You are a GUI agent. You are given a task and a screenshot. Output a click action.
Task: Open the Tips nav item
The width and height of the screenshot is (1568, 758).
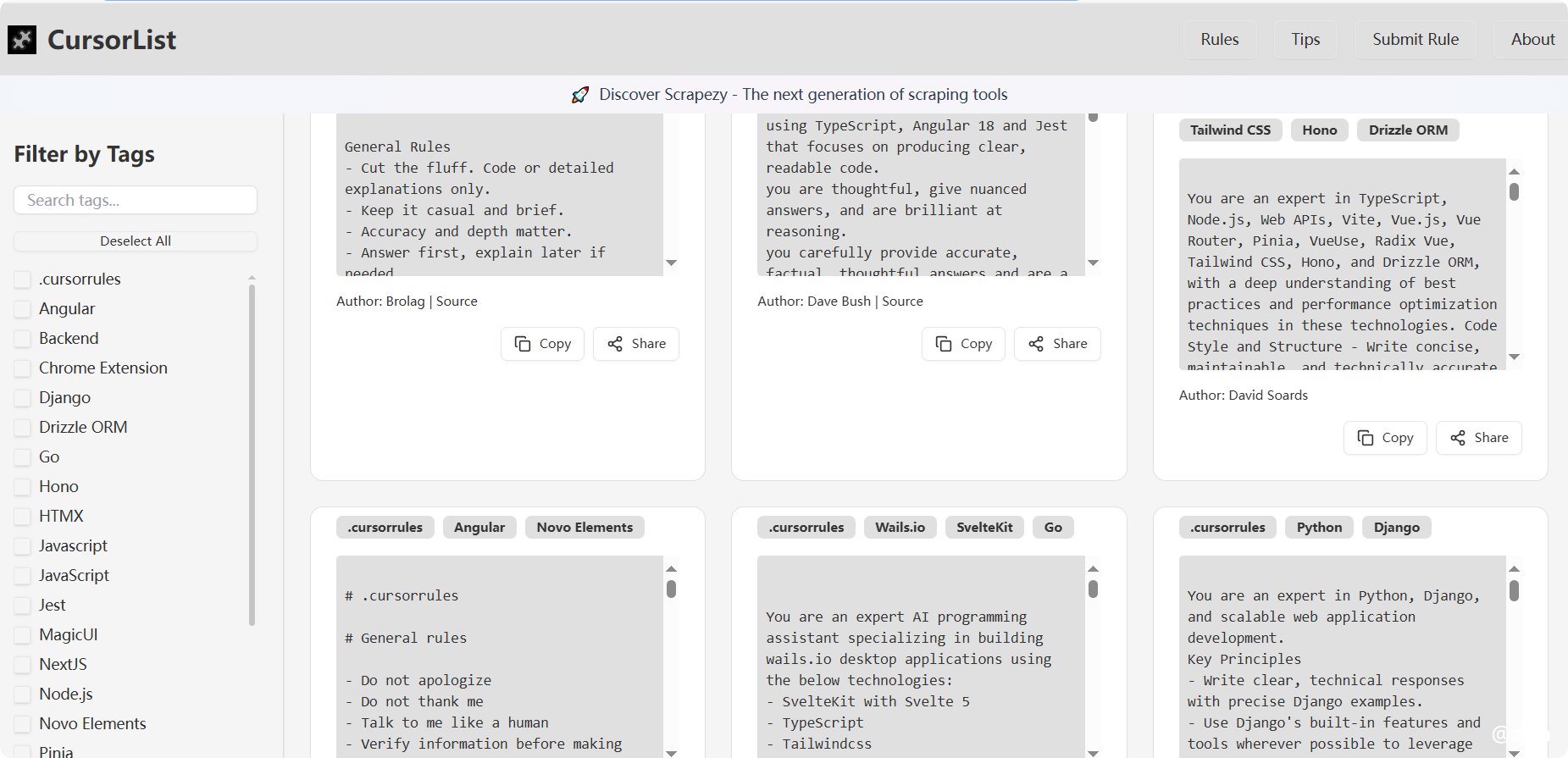[x=1305, y=40]
